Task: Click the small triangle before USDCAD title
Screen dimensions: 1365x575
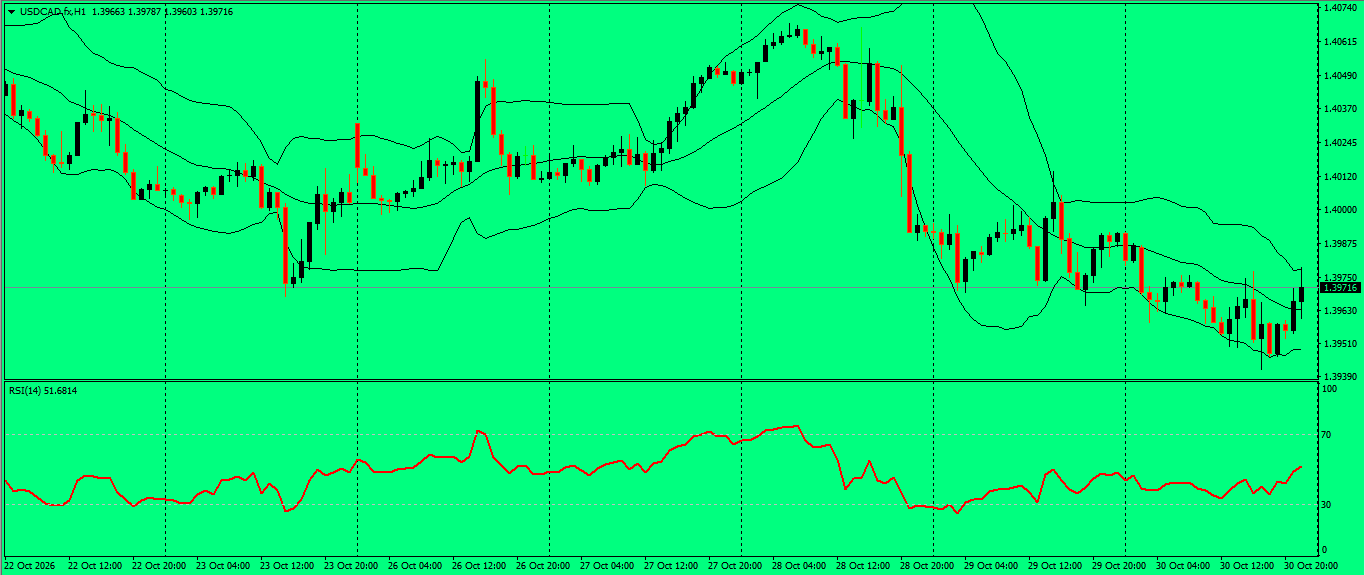Action: (x=10, y=11)
